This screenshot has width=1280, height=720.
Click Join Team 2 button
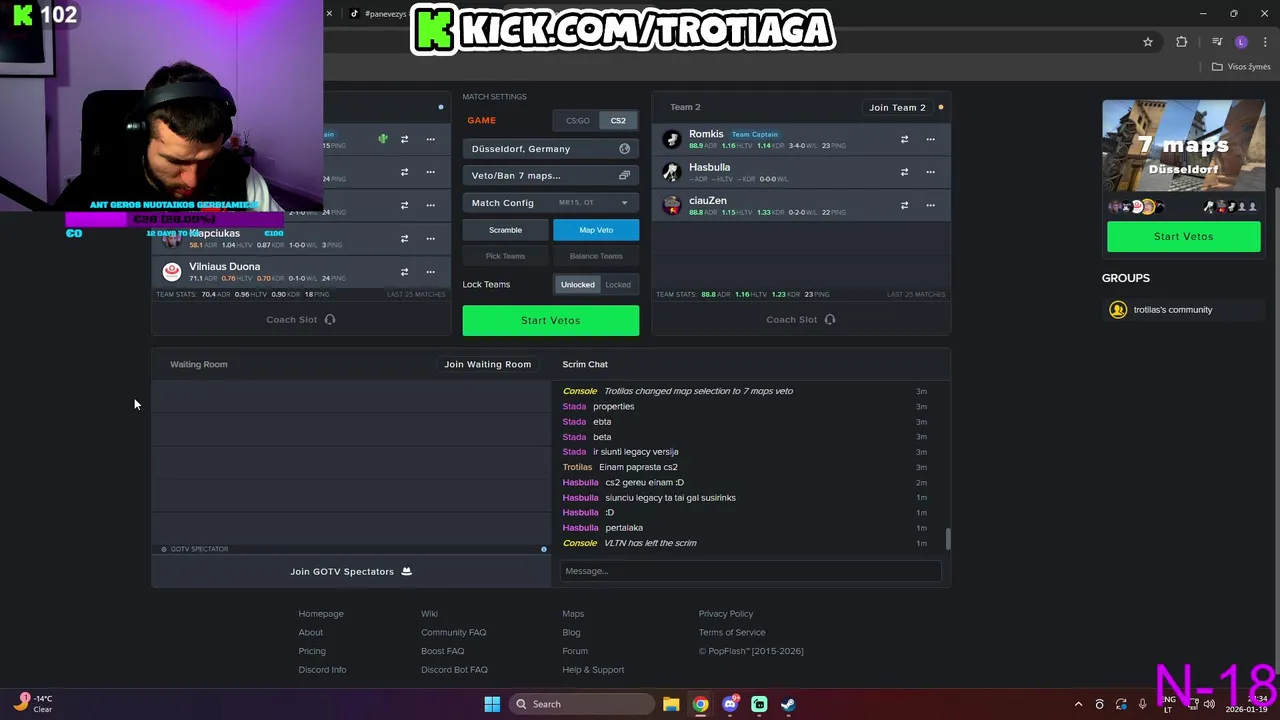tap(897, 107)
